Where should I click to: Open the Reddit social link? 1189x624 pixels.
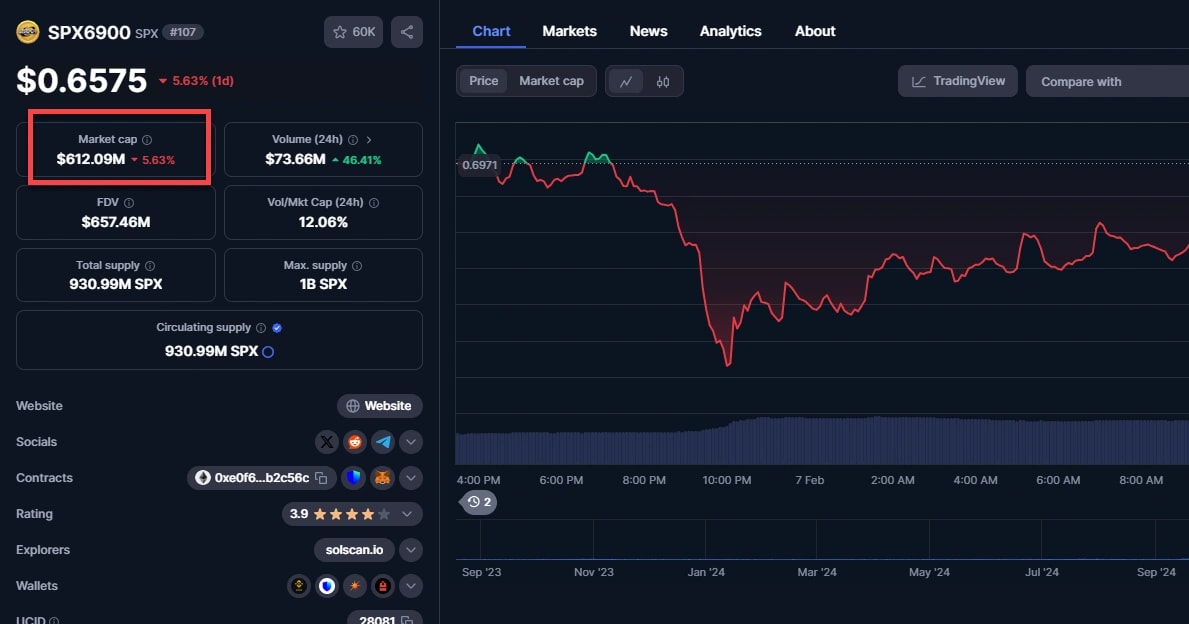coord(355,442)
